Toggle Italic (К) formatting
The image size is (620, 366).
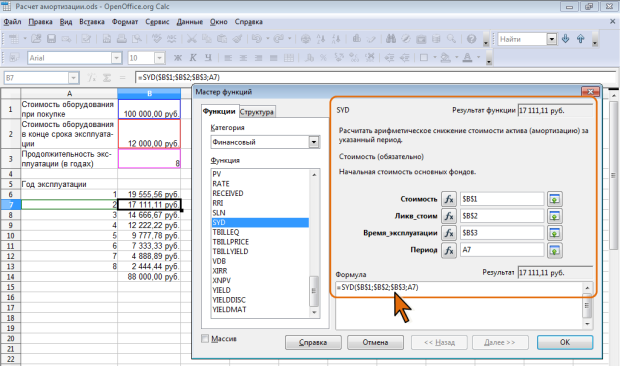pyautogui.click(x=193, y=58)
